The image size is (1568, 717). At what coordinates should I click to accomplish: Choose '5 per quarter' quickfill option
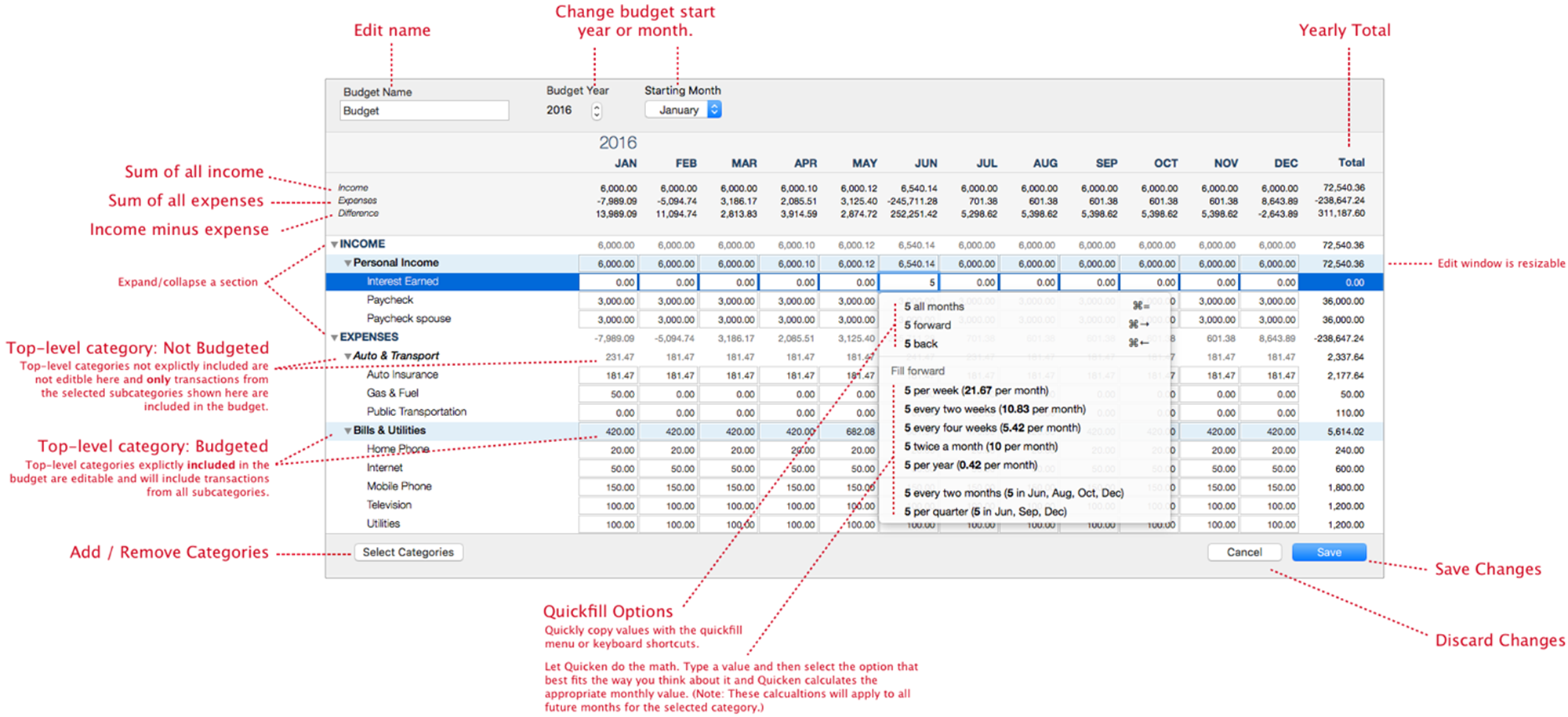[x=985, y=512]
